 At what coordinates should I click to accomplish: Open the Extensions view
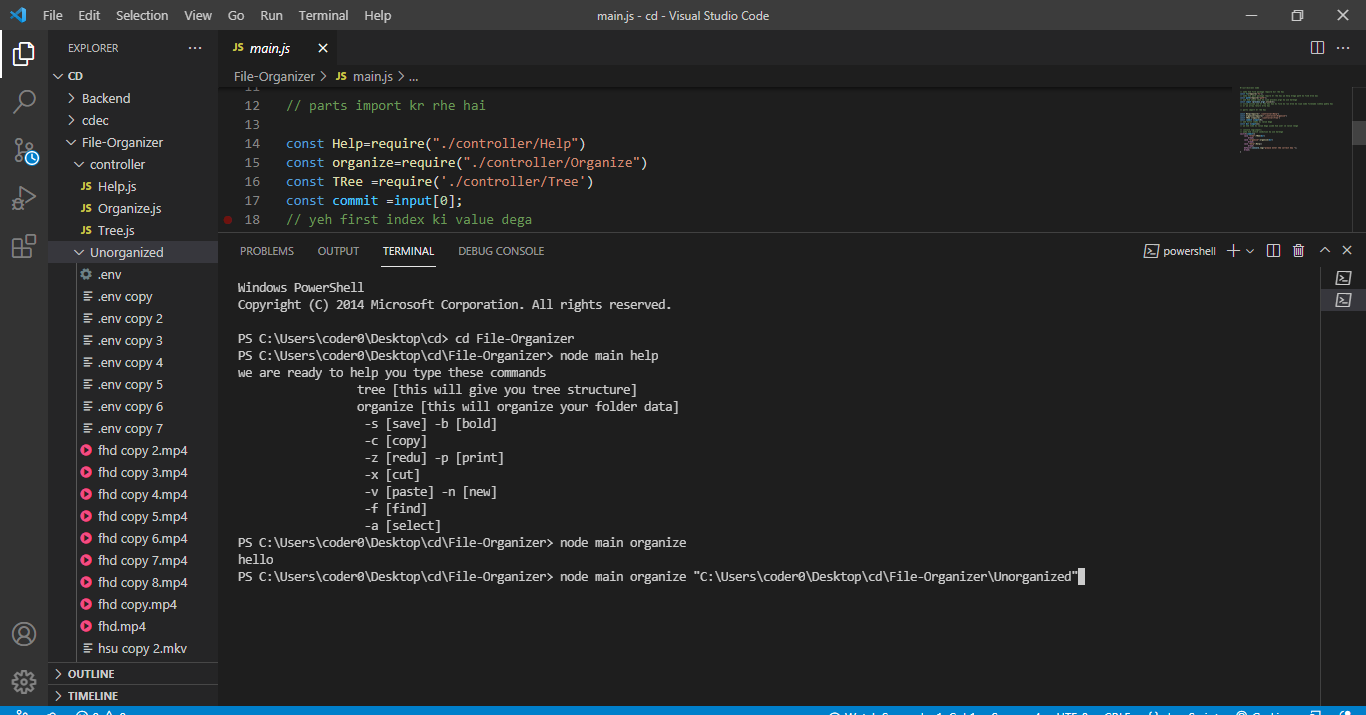coord(24,246)
